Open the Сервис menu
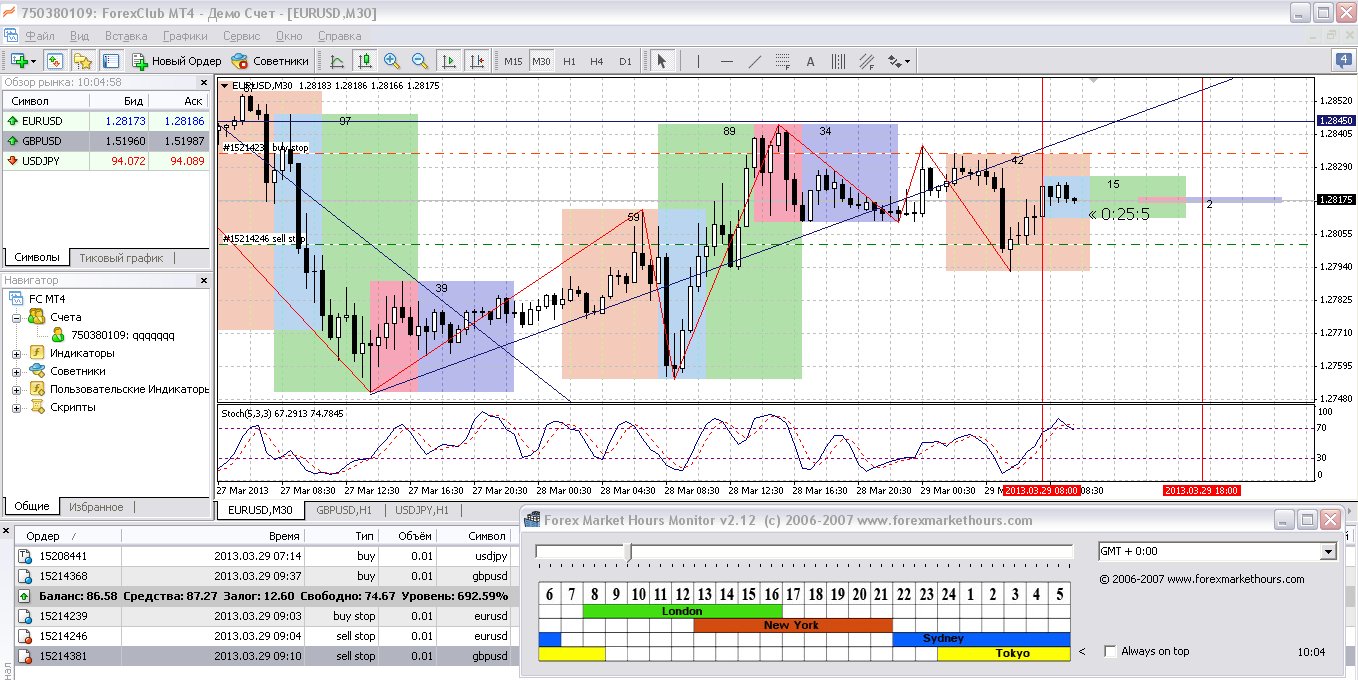This screenshot has width=1358, height=680. [242, 36]
